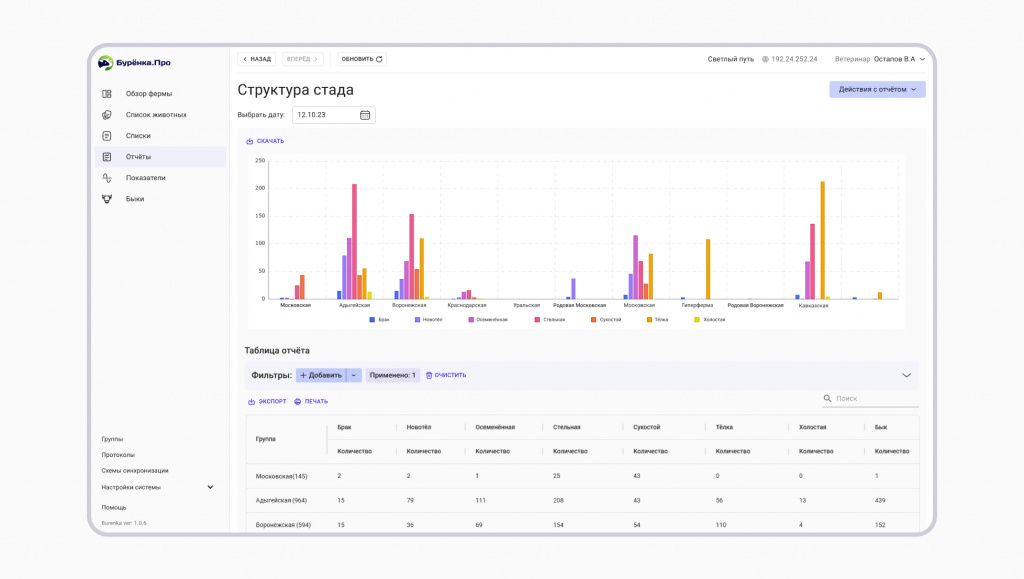Click the refresh icon next to Обновить
The width and height of the screenshot is (1024, 579).
pos(379,59)
